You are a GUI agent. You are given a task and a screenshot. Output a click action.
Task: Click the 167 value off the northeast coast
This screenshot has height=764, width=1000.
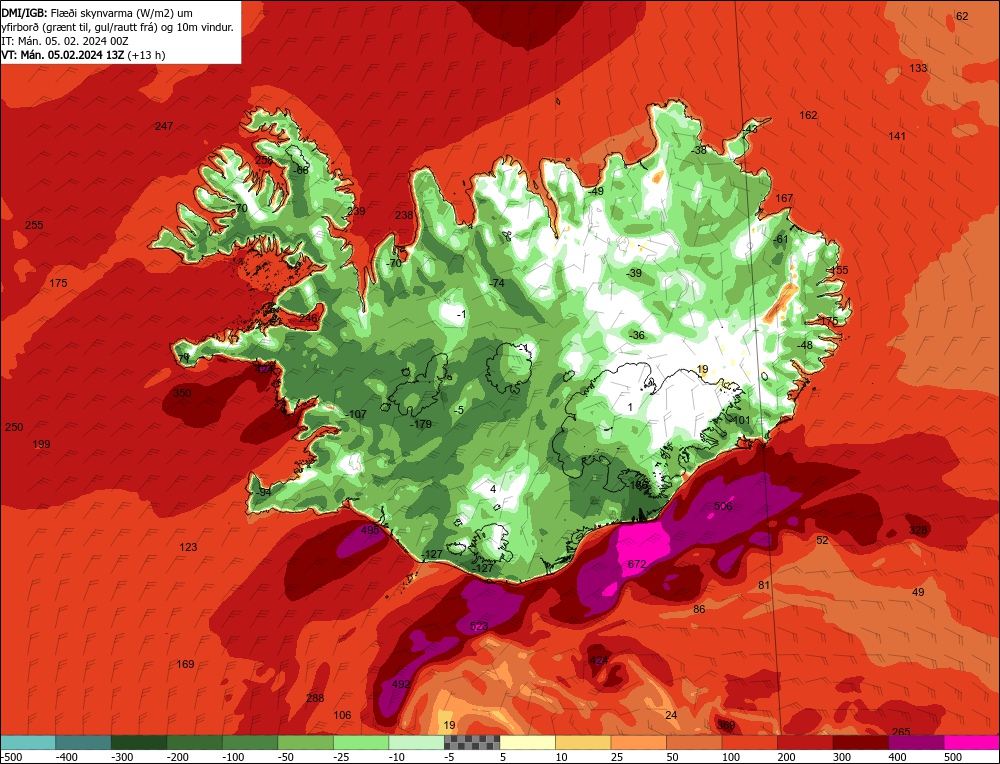pyautogui.click(x=784, y=198)
